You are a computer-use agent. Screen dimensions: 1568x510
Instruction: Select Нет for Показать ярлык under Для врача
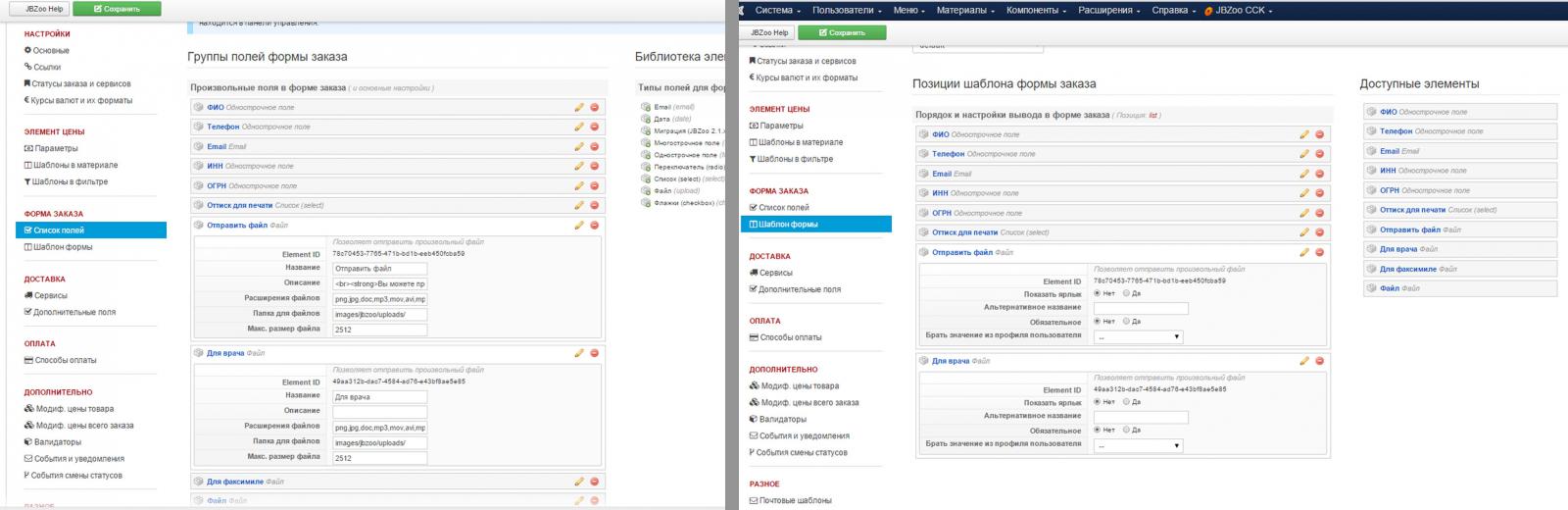point(1098,402)
